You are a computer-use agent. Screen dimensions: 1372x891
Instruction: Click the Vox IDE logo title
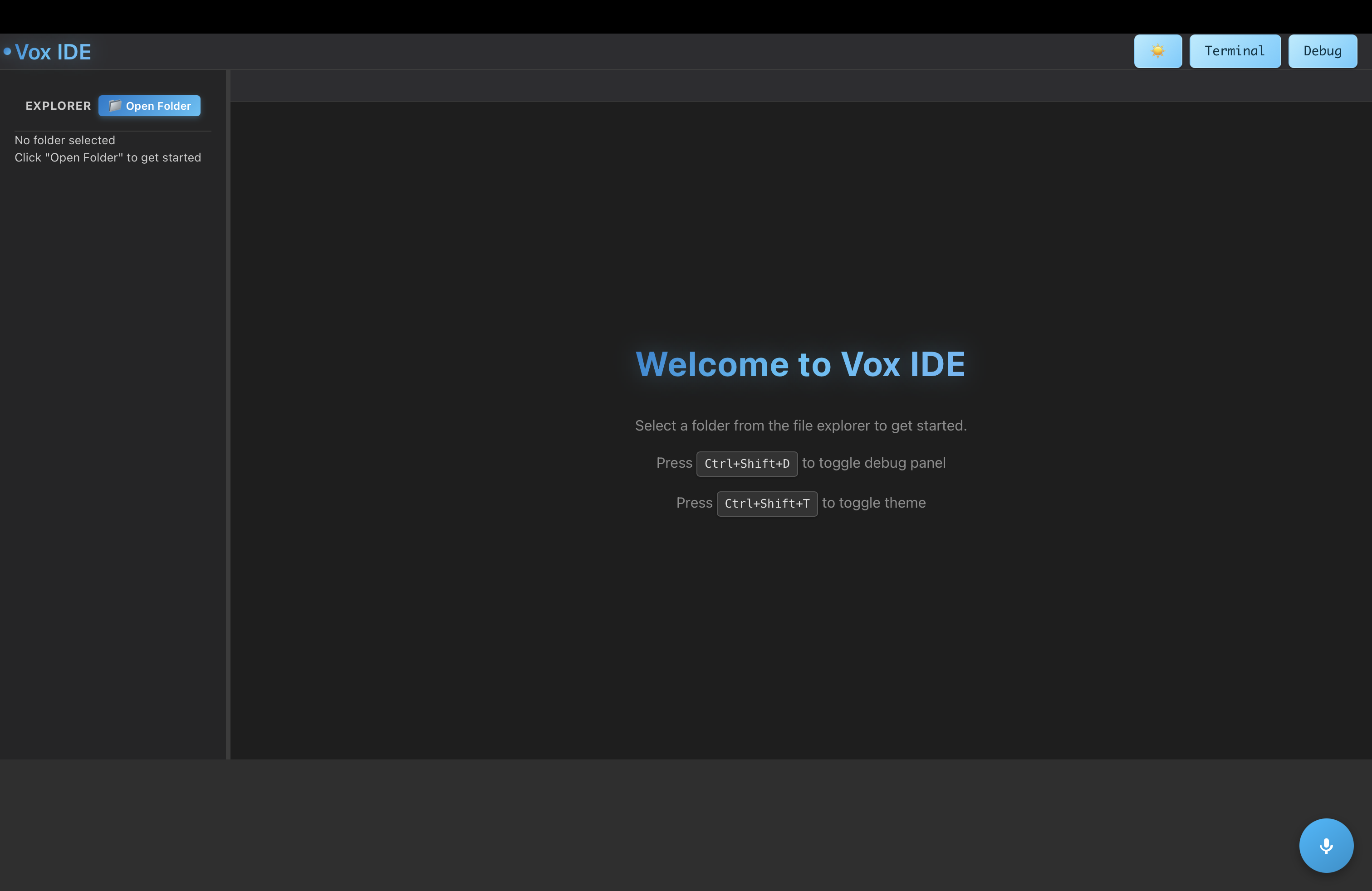click(x=53, y=53)
